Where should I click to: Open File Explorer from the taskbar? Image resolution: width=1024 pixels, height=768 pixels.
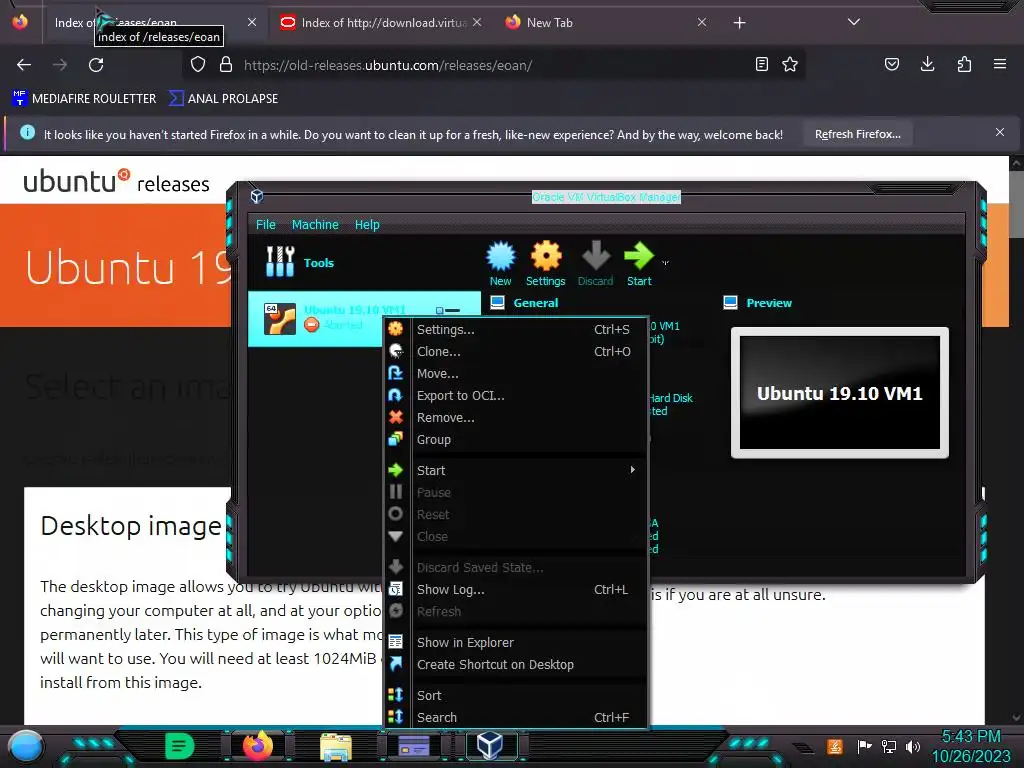coord(336,746)
